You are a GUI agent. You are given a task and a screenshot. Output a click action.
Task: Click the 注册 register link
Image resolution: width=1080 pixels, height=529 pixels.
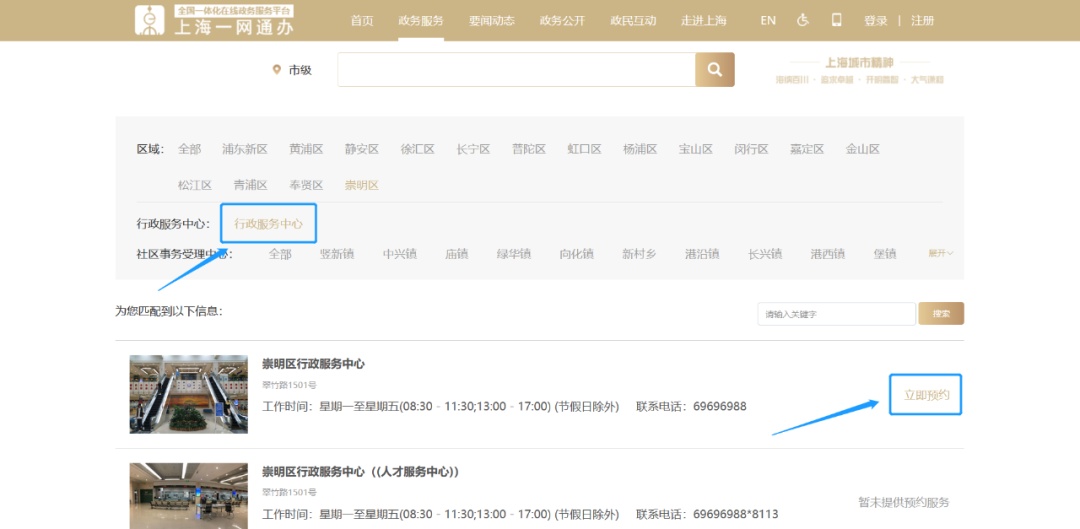tap(922, 20)
